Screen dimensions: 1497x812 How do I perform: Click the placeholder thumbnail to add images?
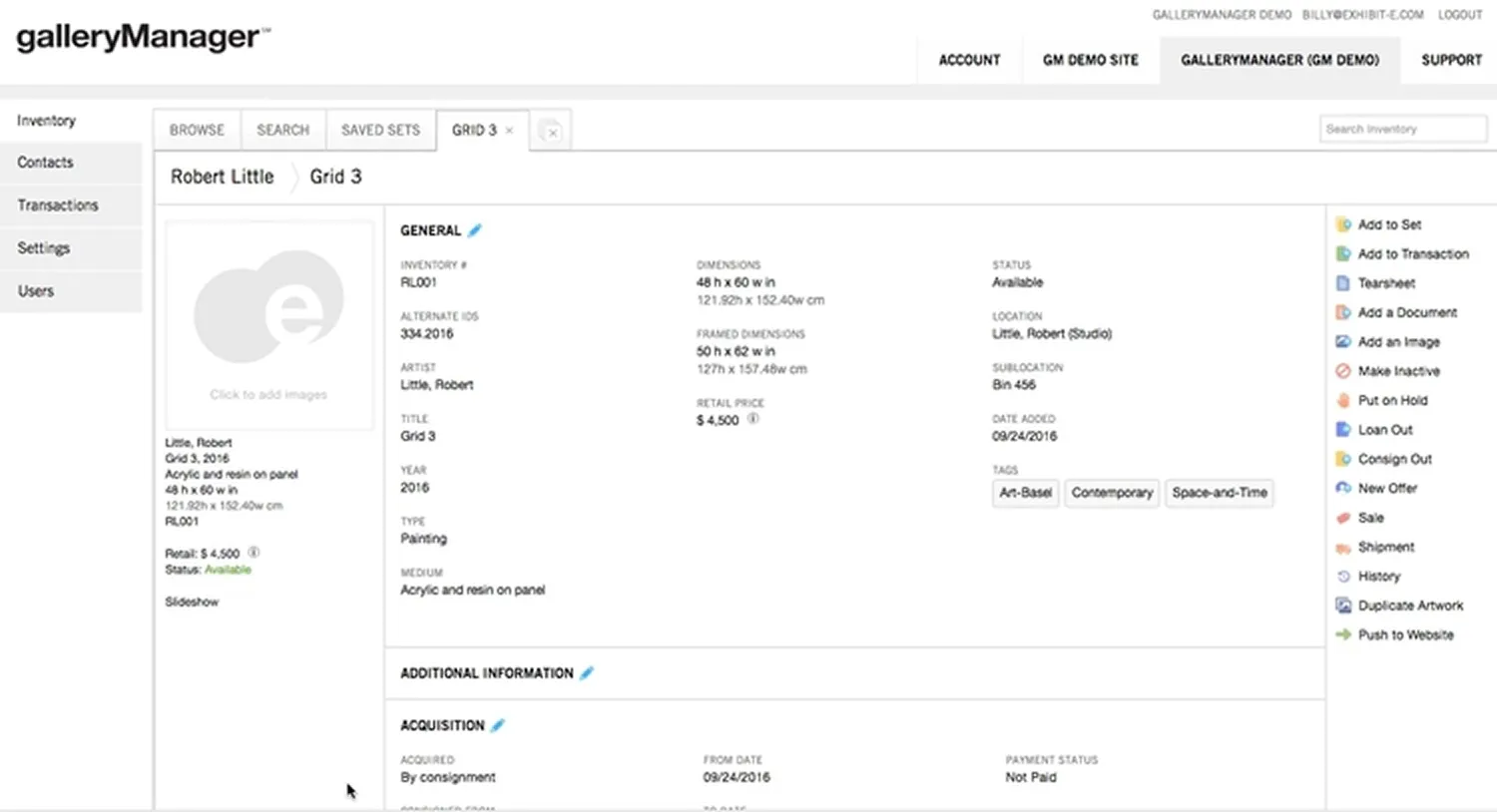click(x=269, y=325)
